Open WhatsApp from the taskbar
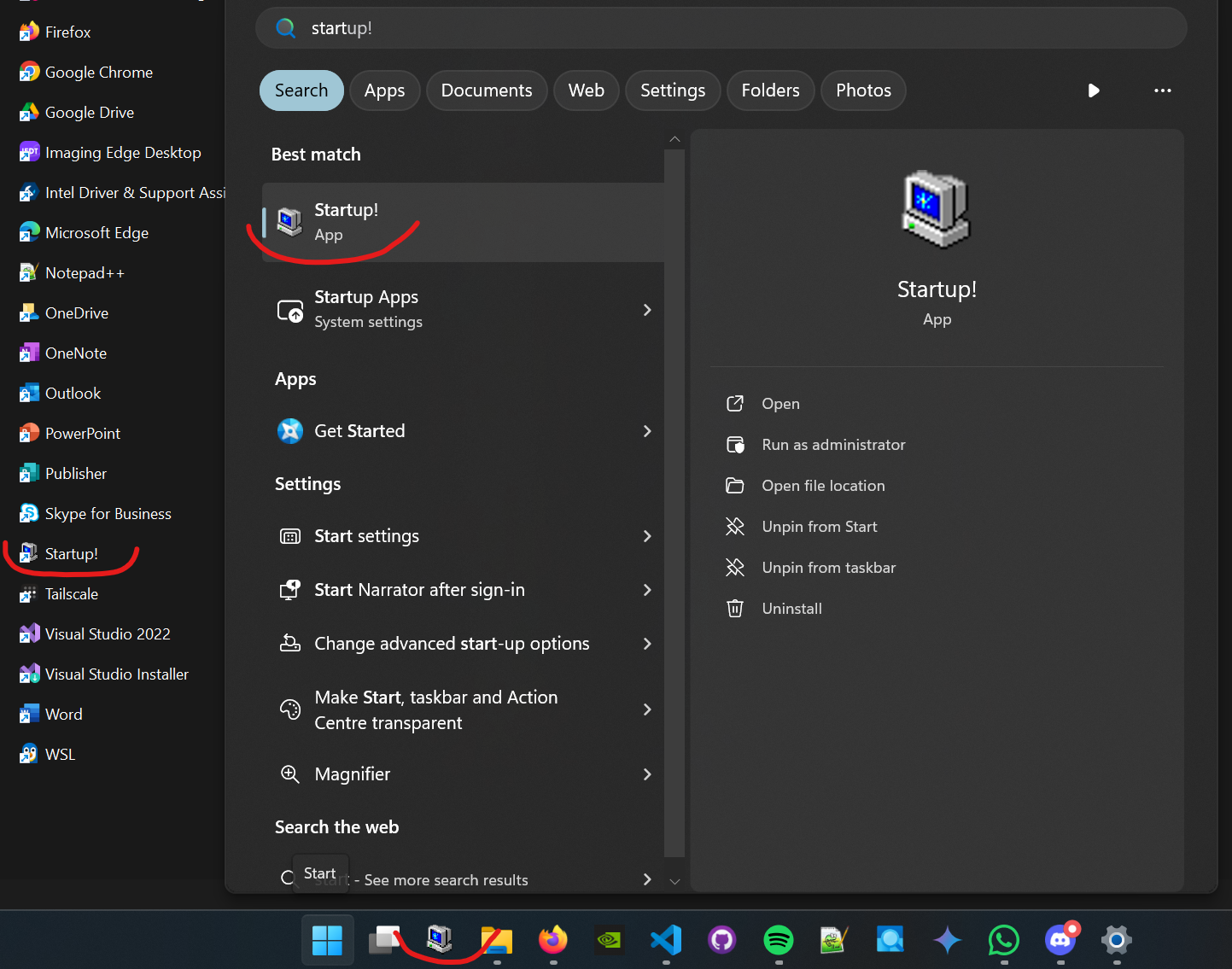 1003,940
